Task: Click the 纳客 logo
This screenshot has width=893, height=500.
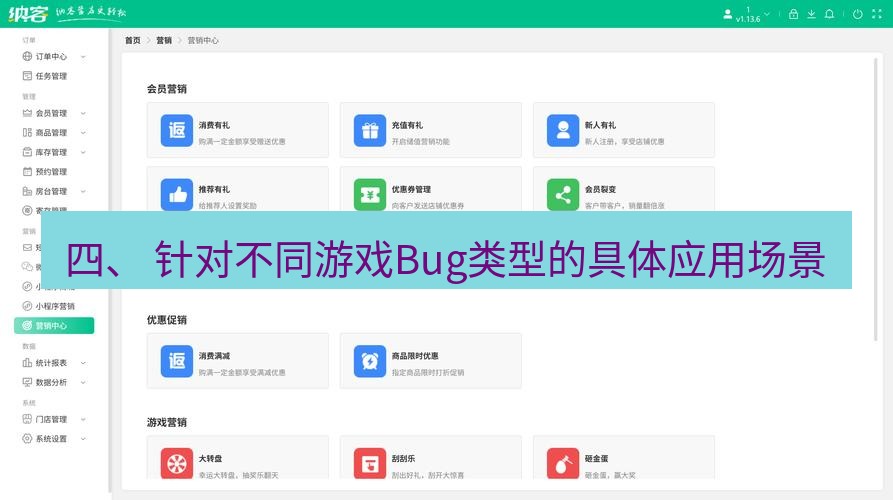Action: tap(28, 14)
